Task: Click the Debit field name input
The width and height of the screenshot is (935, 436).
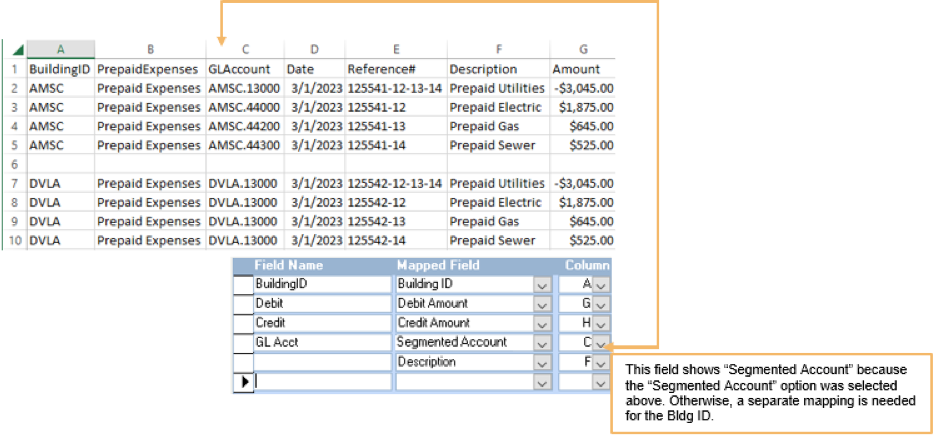Action: (x=322, y=304)
